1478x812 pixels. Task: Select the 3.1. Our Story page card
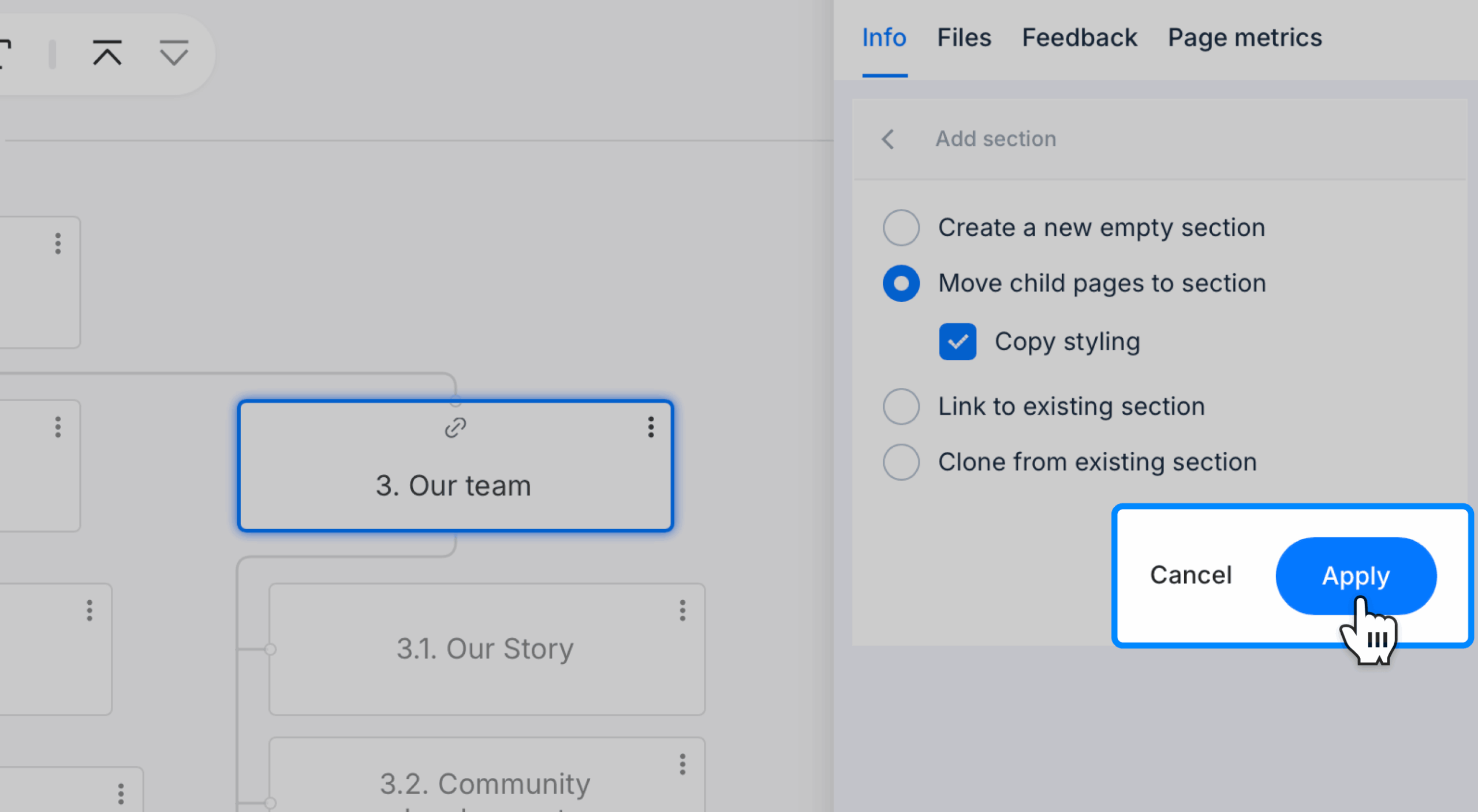(487, 649)
